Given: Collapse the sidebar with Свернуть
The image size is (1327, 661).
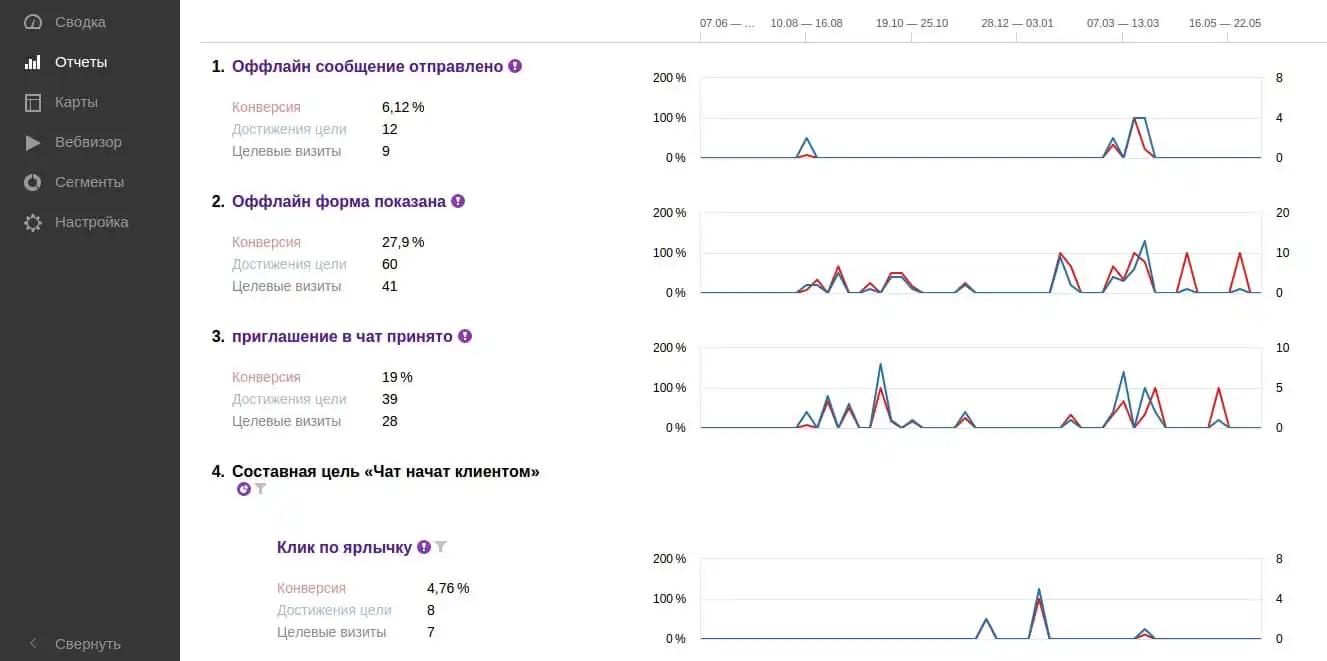Looking at the screenshot, I should click(87, 644).
